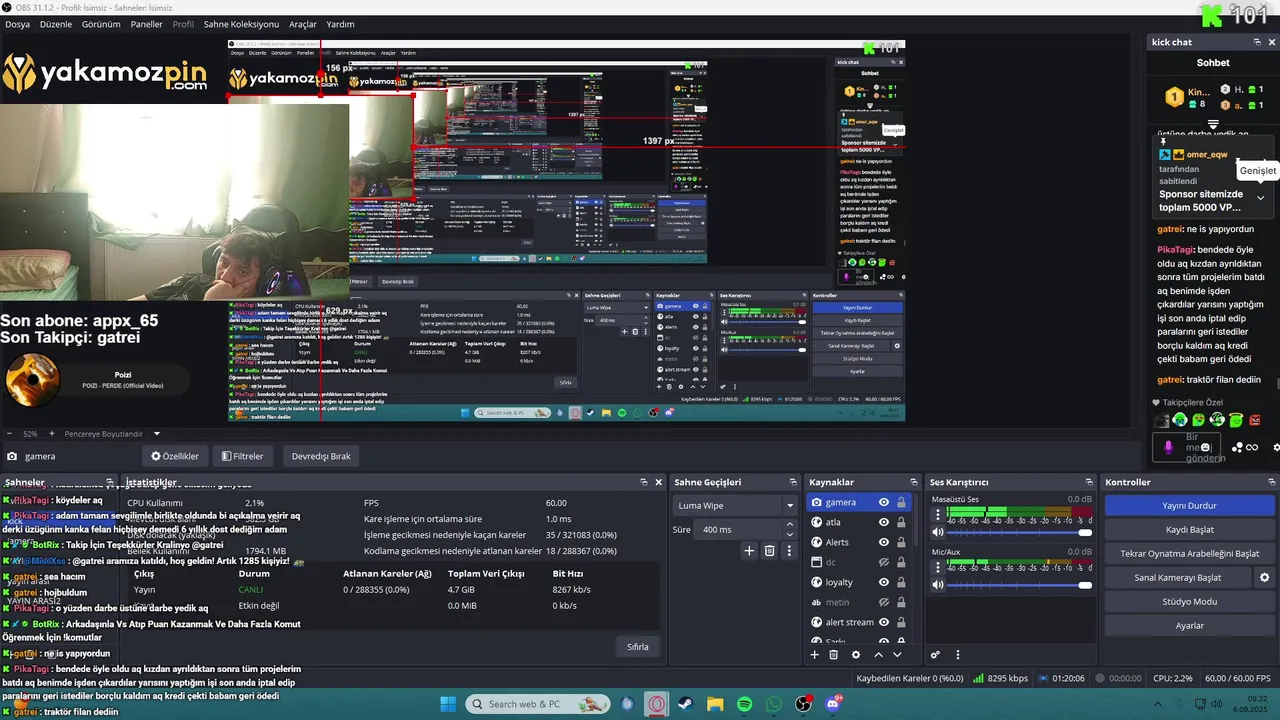1280x720 pixels.
Task: Open the Sahne Koleksiyonu menu
Action: [x=241, y=24]
